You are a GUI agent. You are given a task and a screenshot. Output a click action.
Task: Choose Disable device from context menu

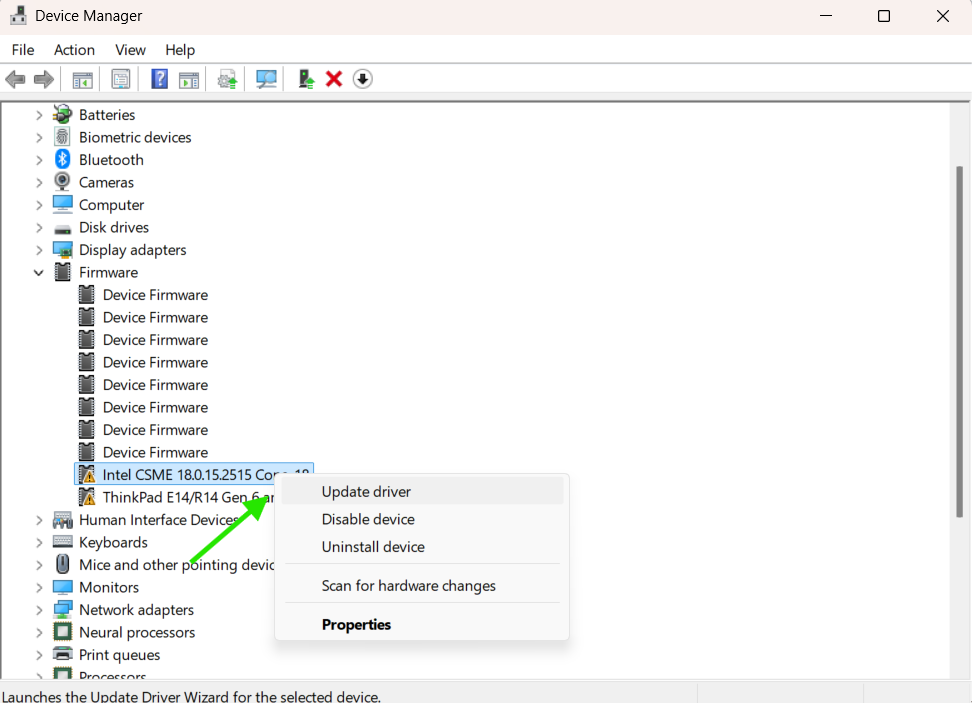coord(422,519)
